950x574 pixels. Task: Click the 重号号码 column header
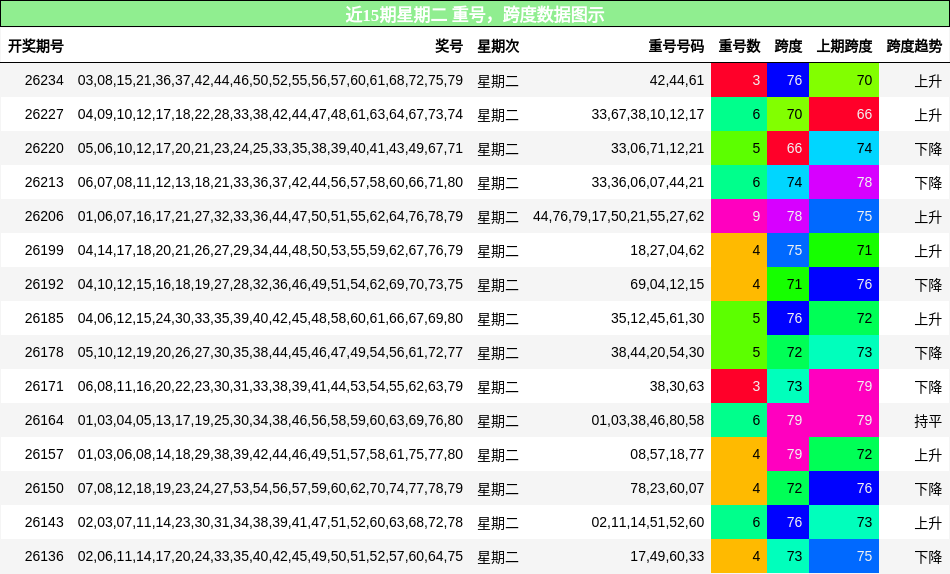click(676, 46)
